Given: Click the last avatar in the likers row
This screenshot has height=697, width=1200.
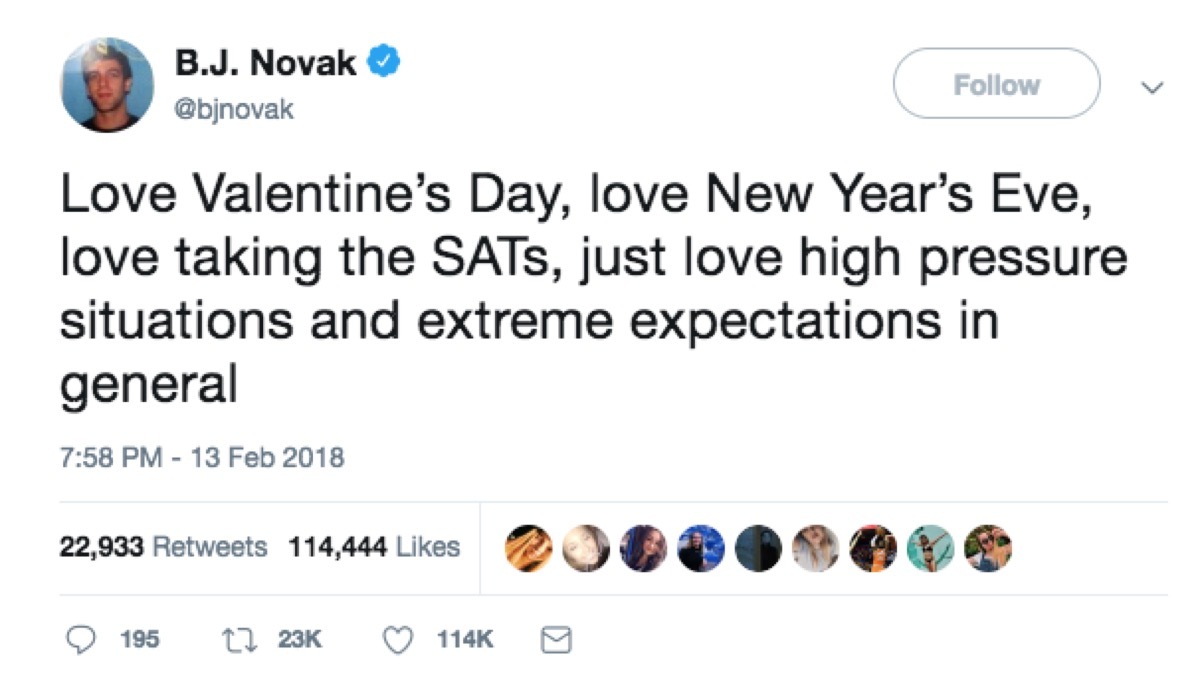Looking at the screenshot, I should point(986,546).
